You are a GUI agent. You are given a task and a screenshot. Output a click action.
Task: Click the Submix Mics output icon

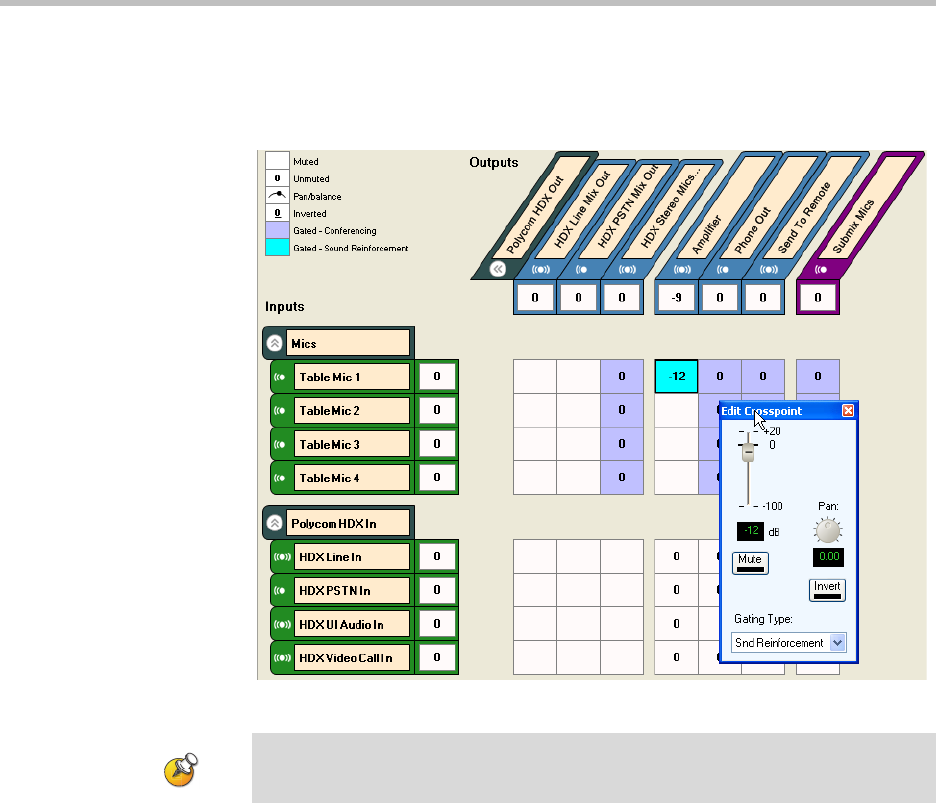point(822,269)
